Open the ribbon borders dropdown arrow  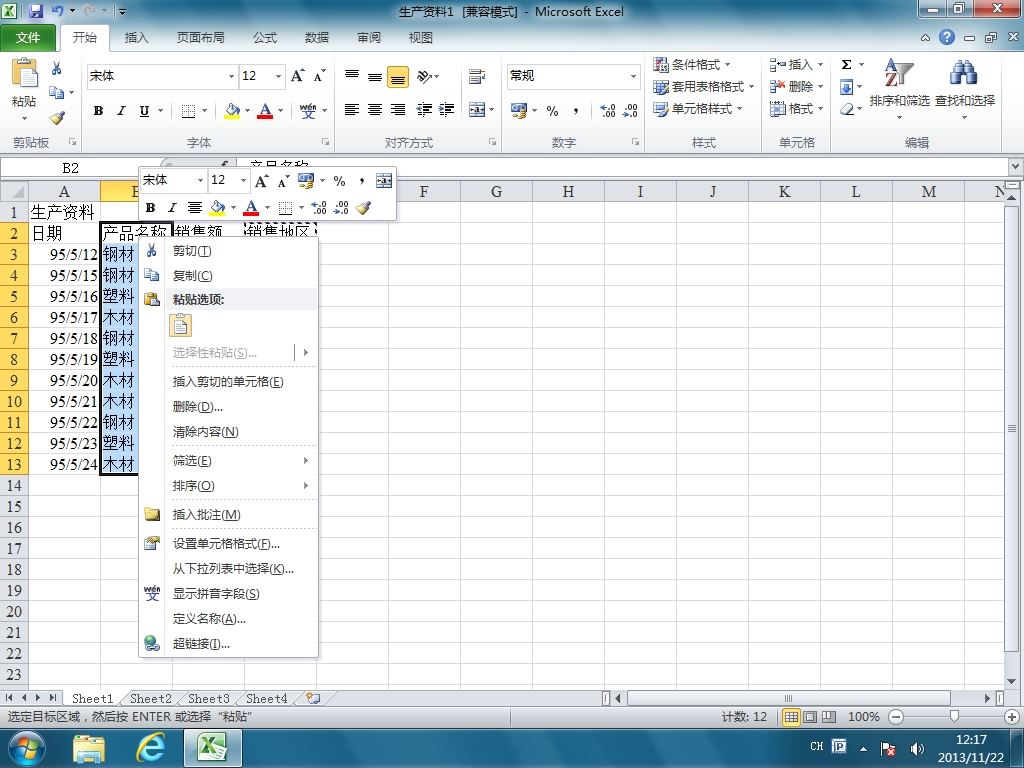204,110
